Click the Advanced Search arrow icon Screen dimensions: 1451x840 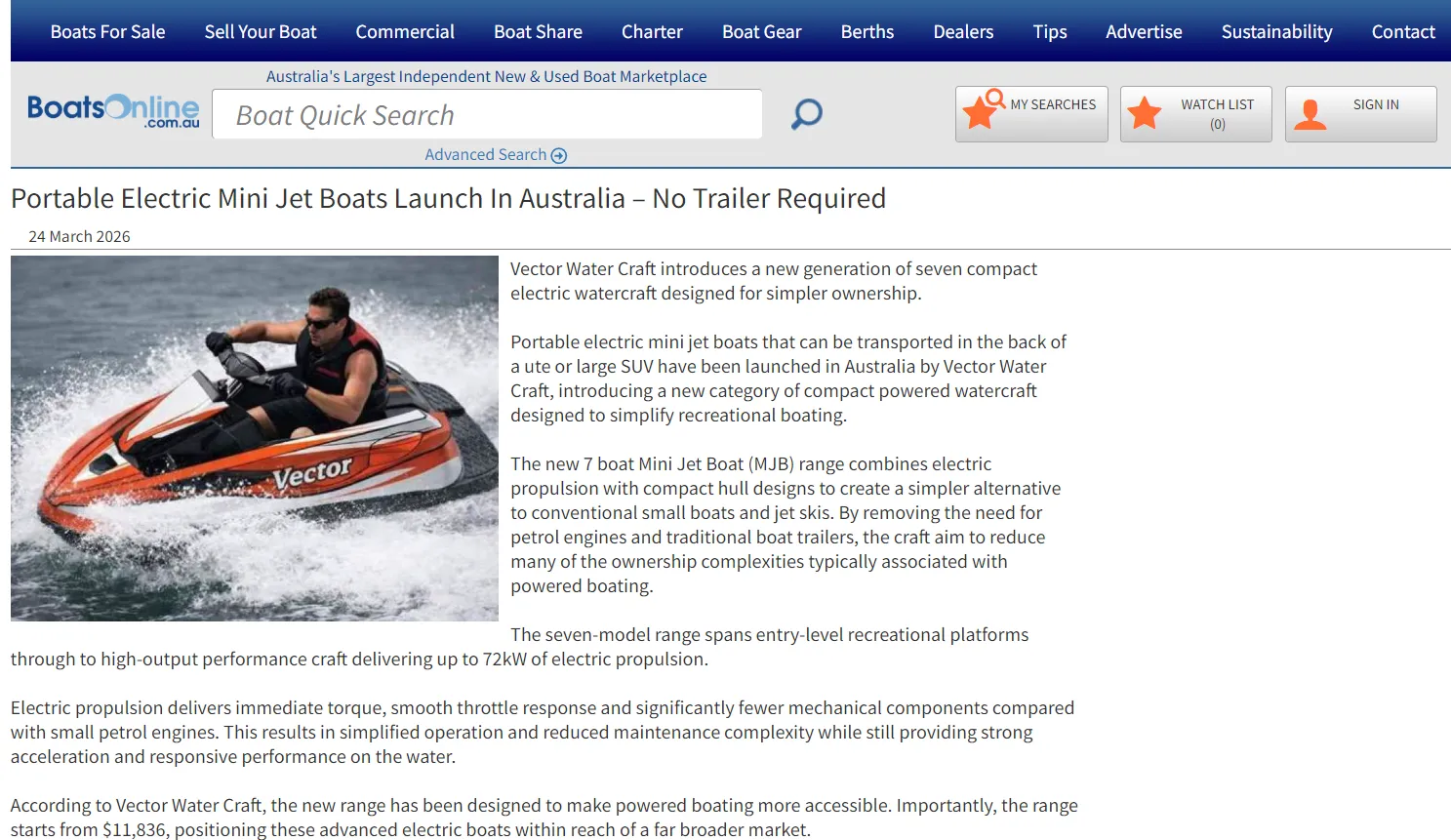tap(558, 155)
